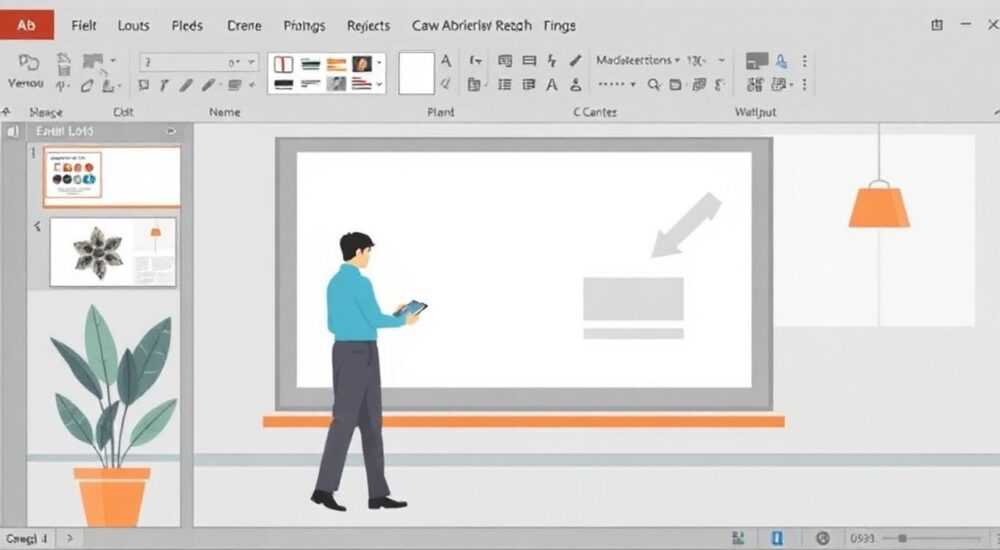Open the Fings ribbon tab
This screenshot has height=550, width=1000.
pyautogui.click(x=559, y=26)
